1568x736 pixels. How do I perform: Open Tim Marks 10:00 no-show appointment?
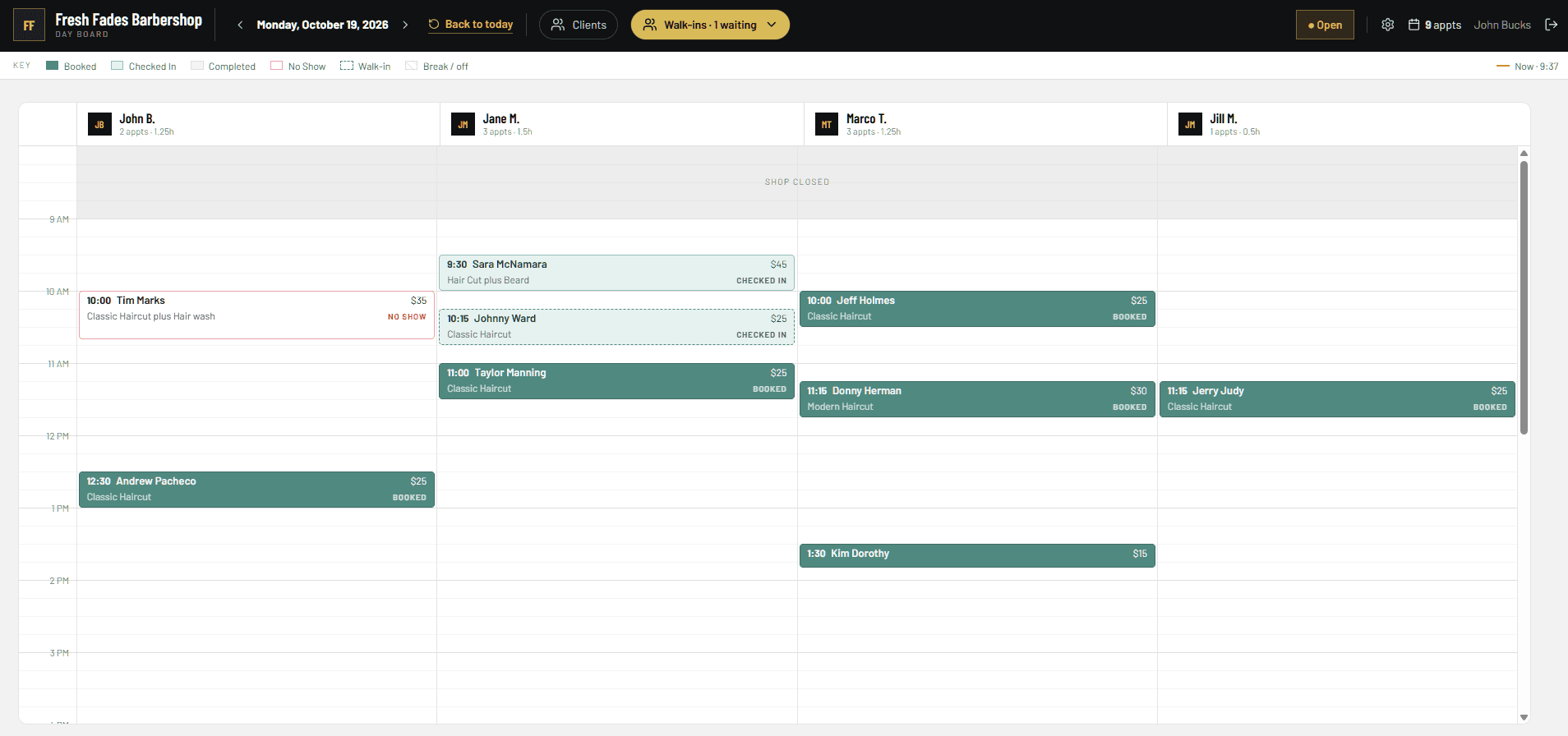point(256,315)
